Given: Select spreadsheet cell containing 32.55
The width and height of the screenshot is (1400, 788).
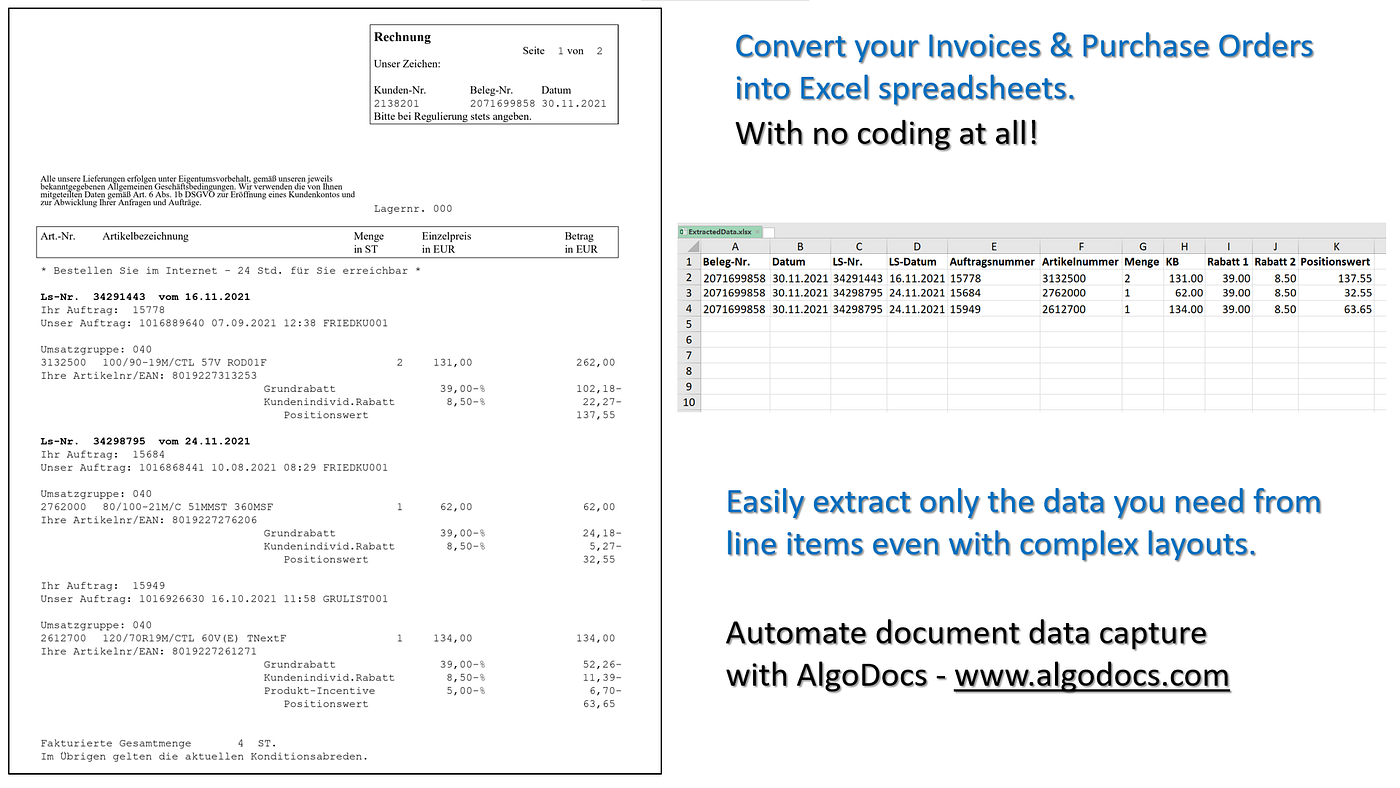Looking at the screenshot, I should [x=1336, y=293].
